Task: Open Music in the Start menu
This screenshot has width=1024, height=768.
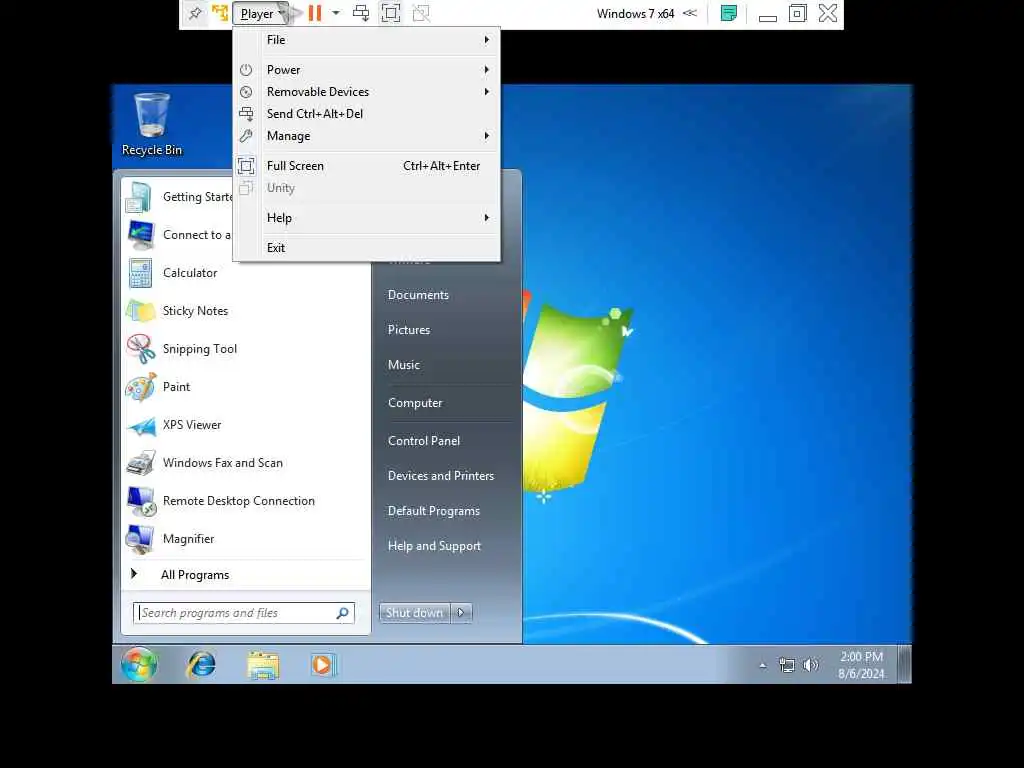Action: pyautogui.click(x=404, y=365)
